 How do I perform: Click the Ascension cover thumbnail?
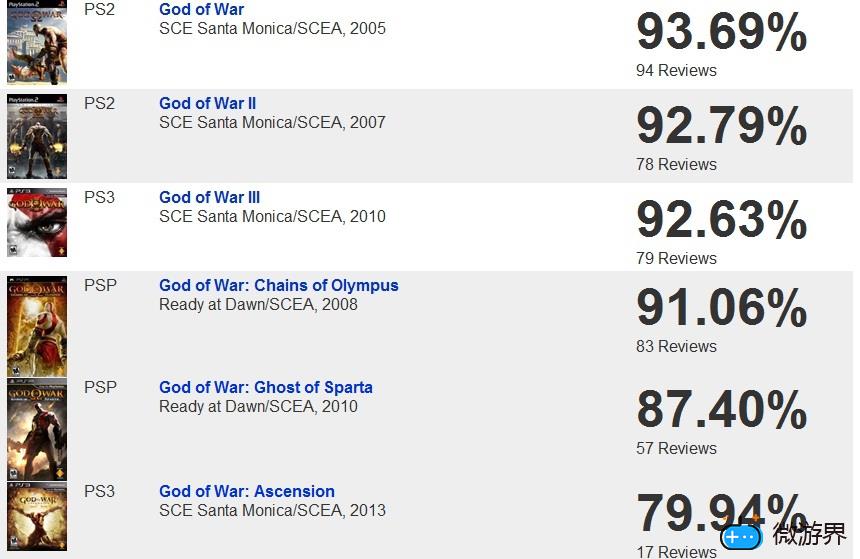pos(37,516)
